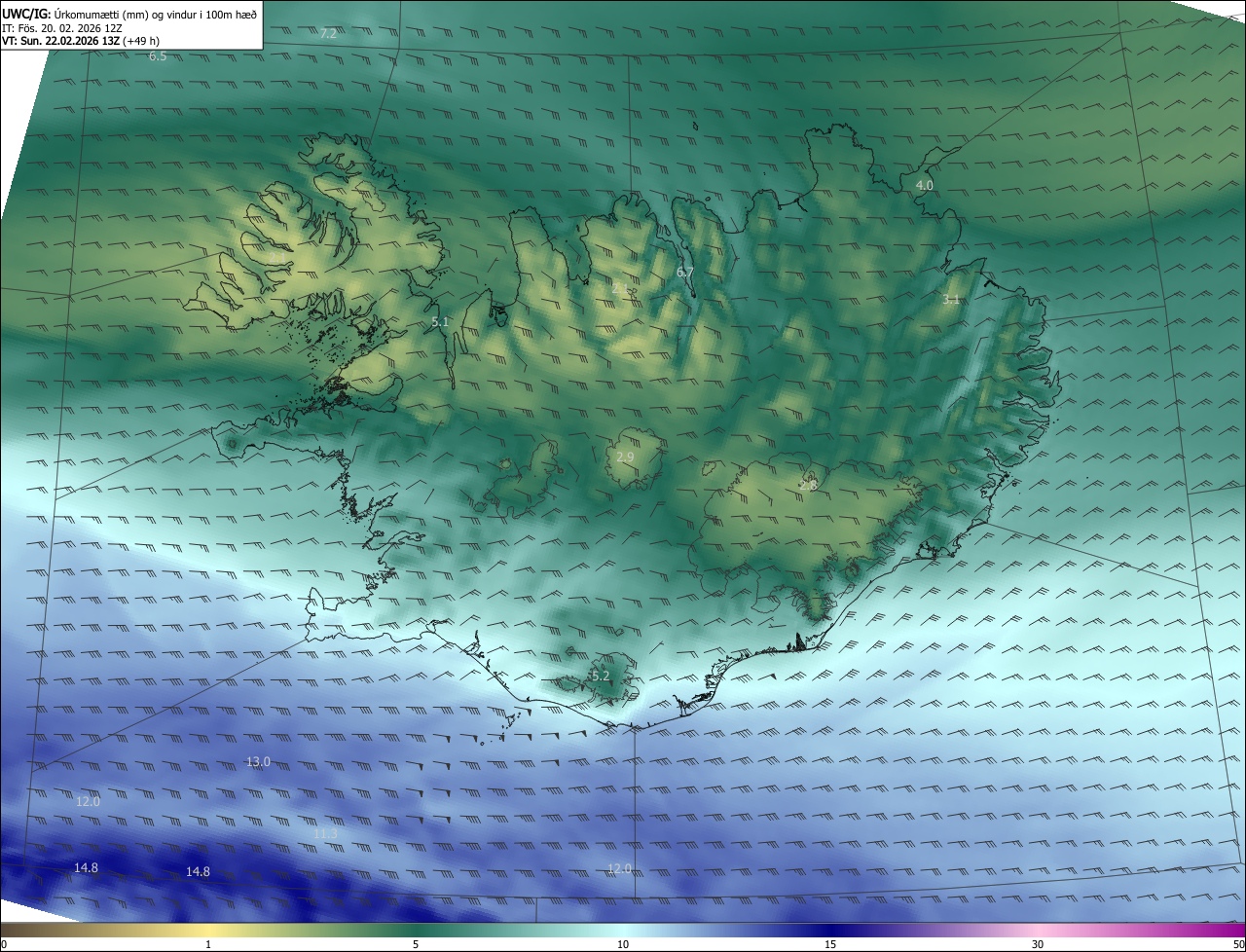Click the colorbar tick label 30

pyautogui.click(x=1038, y=944)
